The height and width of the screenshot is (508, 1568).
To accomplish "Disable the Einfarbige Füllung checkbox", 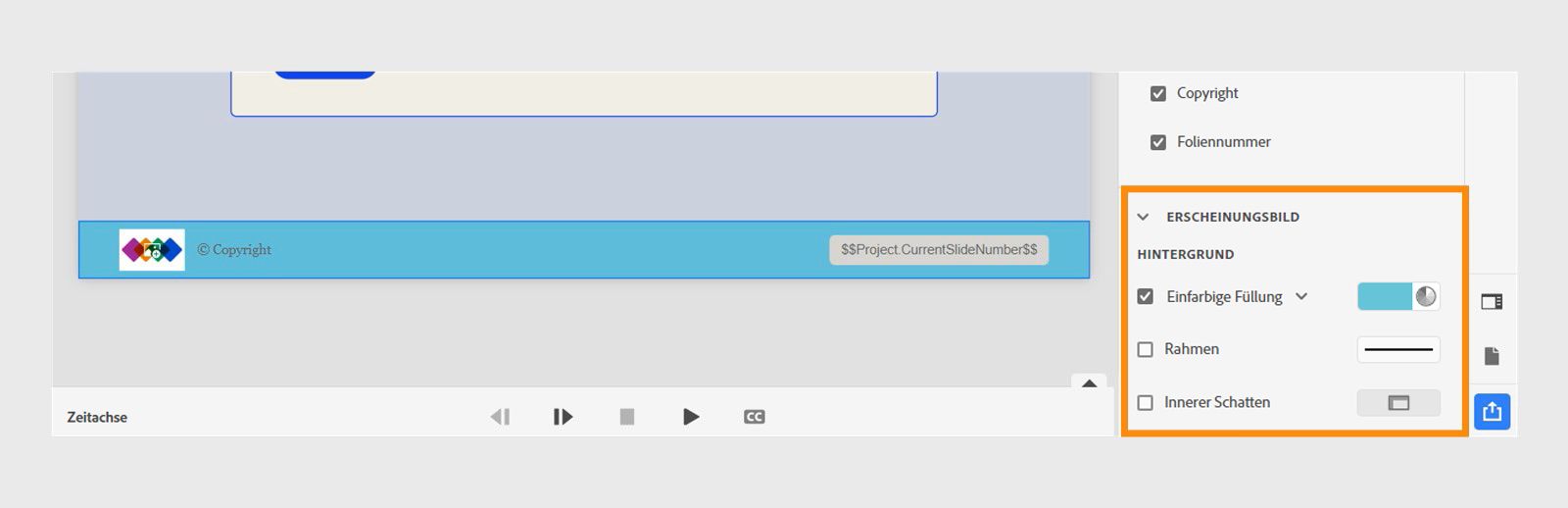I will pos(1145,296).
